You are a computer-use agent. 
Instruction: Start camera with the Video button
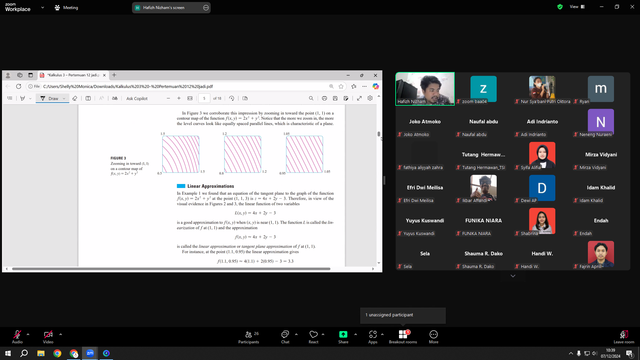48,336
